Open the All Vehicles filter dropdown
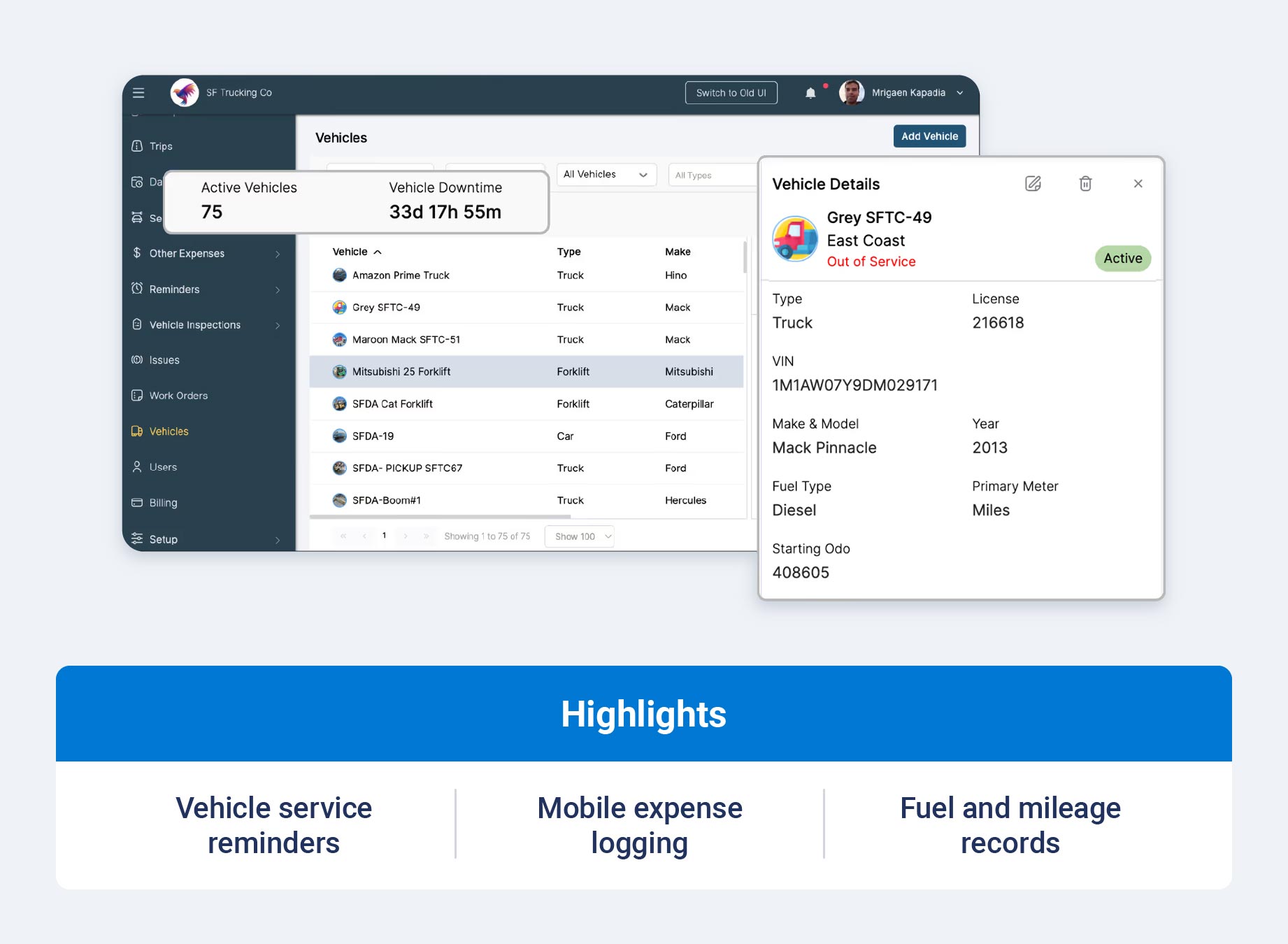 (606, 174)
